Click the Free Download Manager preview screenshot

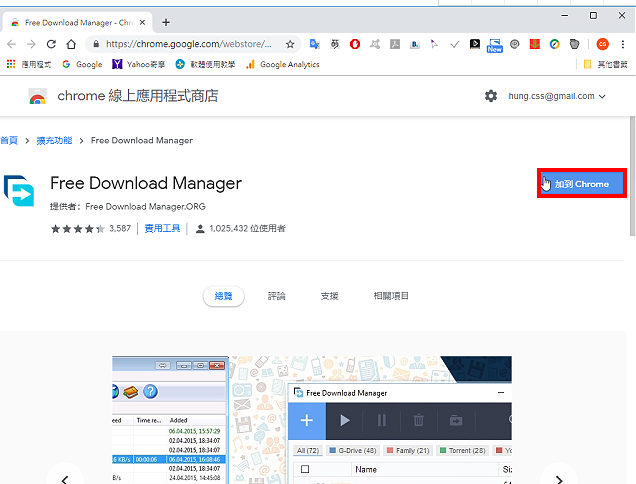pos(312,420)
